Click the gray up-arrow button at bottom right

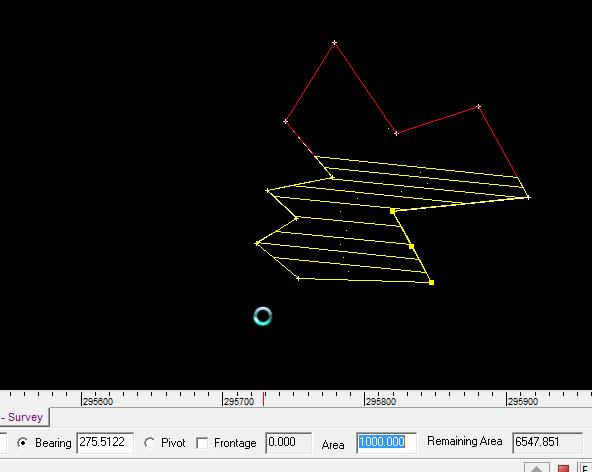click(536, 468)
